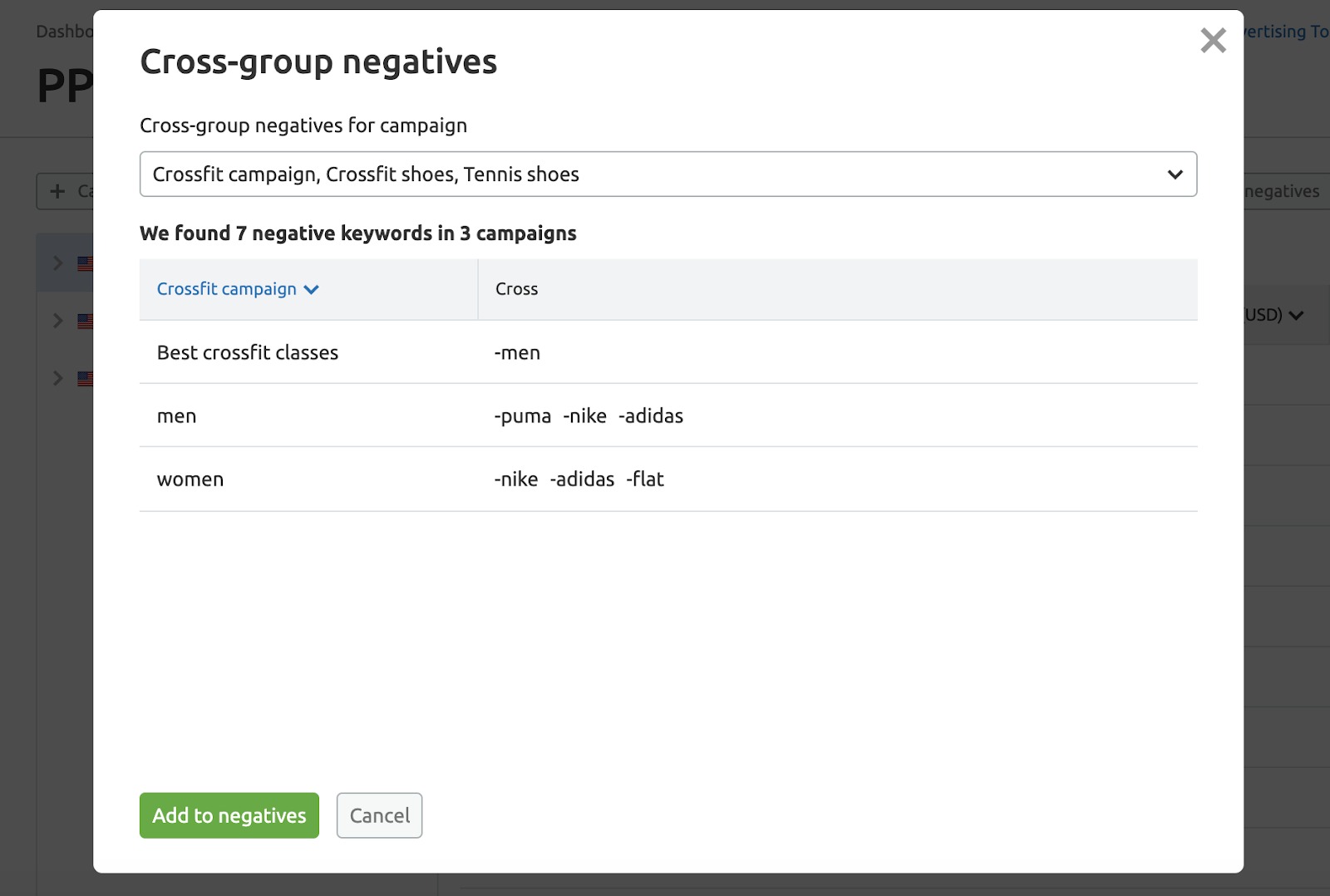Viewport: 1330px width, 896px height.
Task: Open the campaign selector dropdown
Action: click(x=665, y=175)
